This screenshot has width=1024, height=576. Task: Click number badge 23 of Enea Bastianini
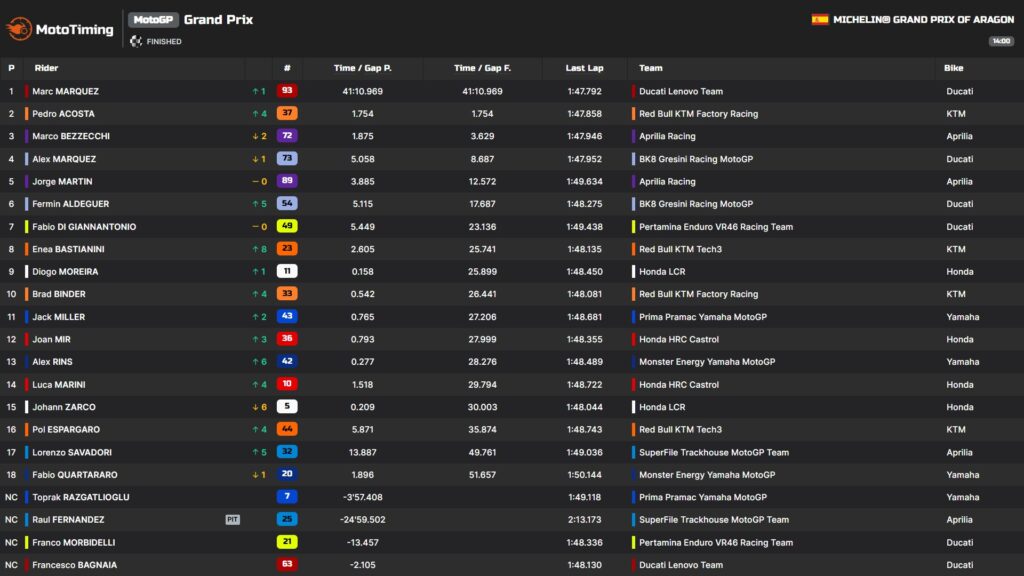287,248
